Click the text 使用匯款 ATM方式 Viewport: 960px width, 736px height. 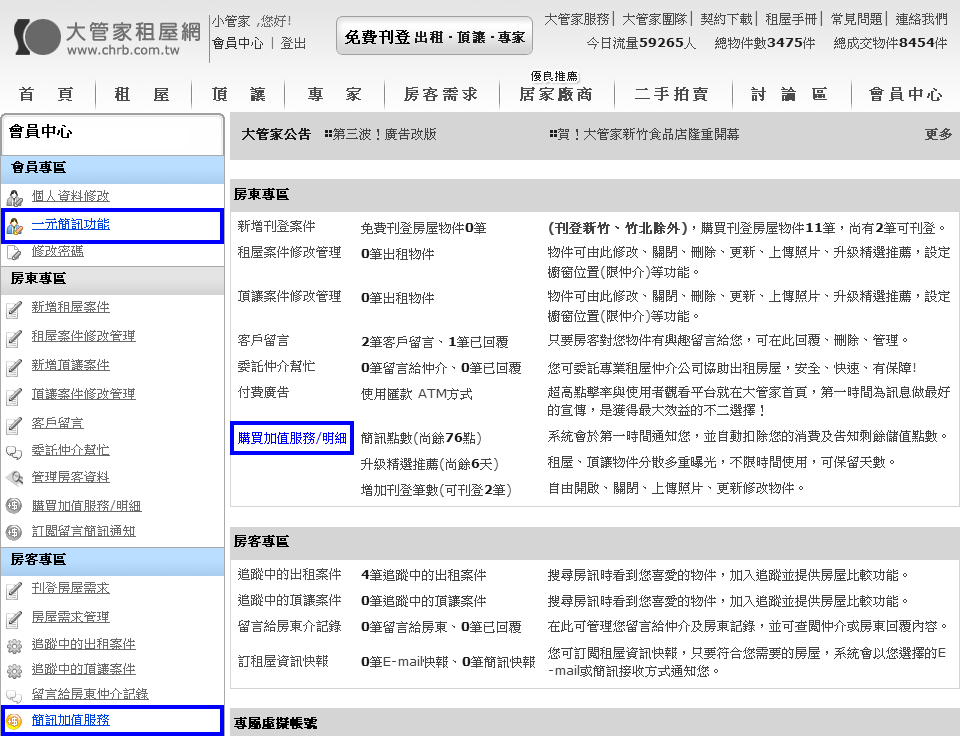[416, 394]
